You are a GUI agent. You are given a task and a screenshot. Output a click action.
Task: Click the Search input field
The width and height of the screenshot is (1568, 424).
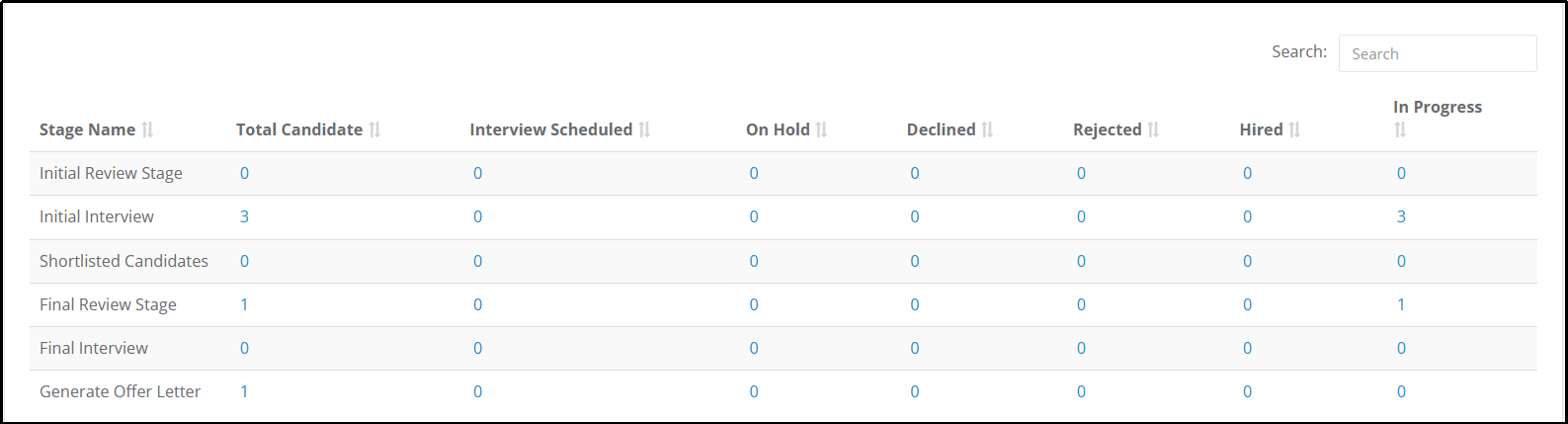coord(1438,53)
